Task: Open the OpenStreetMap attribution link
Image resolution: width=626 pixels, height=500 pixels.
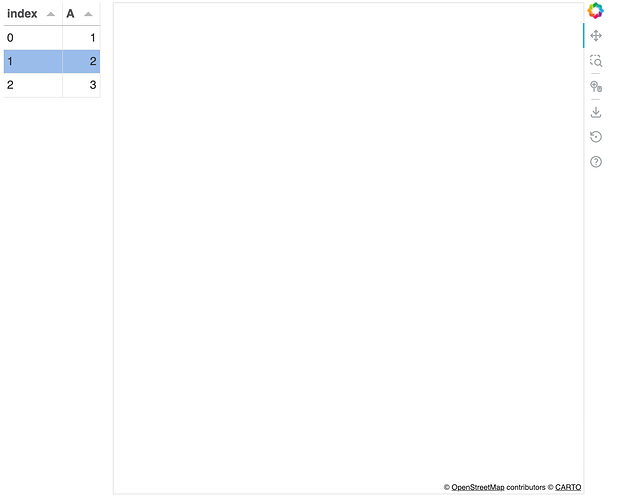Action: click(x=478, y=487)
